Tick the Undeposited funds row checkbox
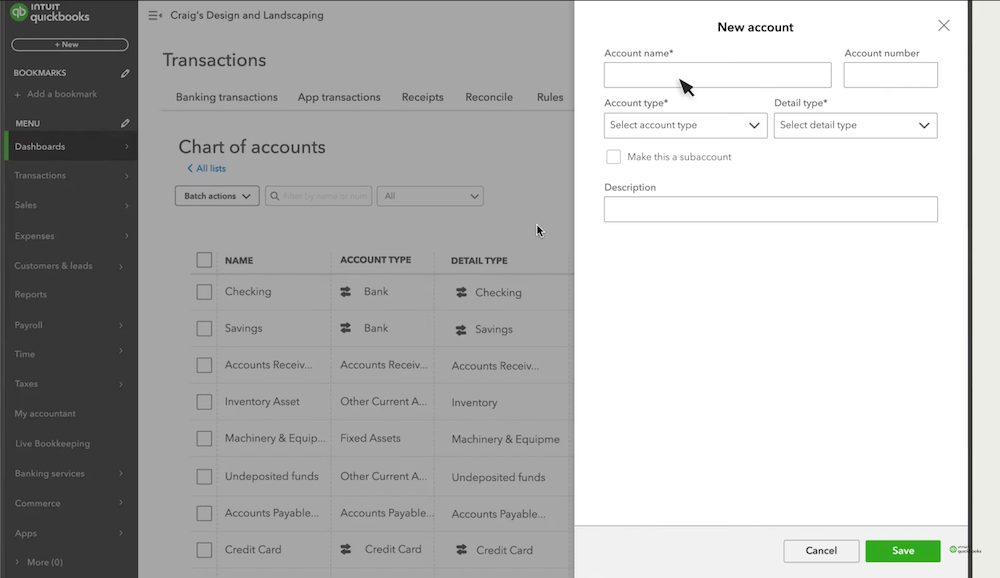Screen dimensions: 1000x578 (204, 477)
